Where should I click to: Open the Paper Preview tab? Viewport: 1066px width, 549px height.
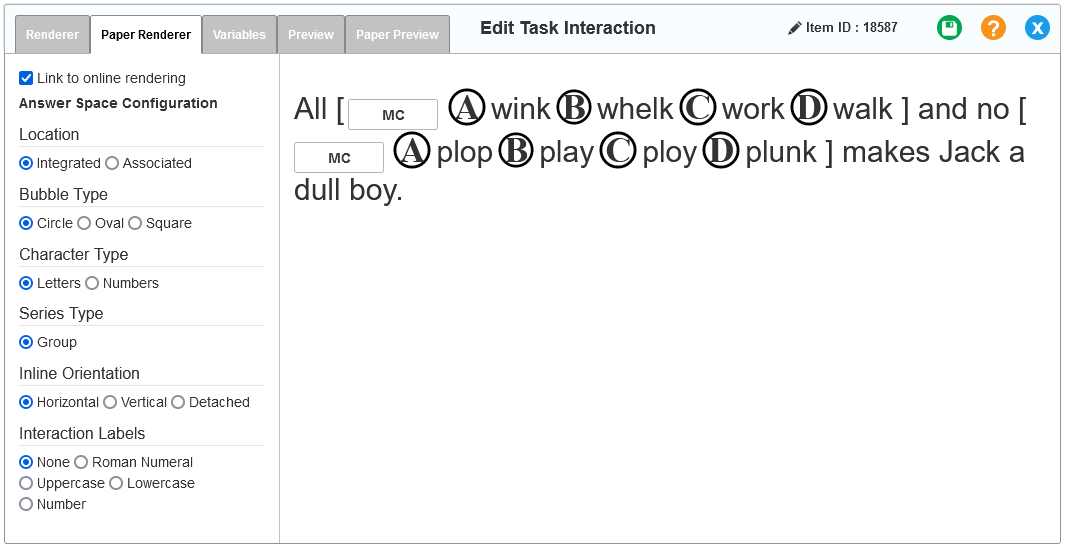click(398, 35)
